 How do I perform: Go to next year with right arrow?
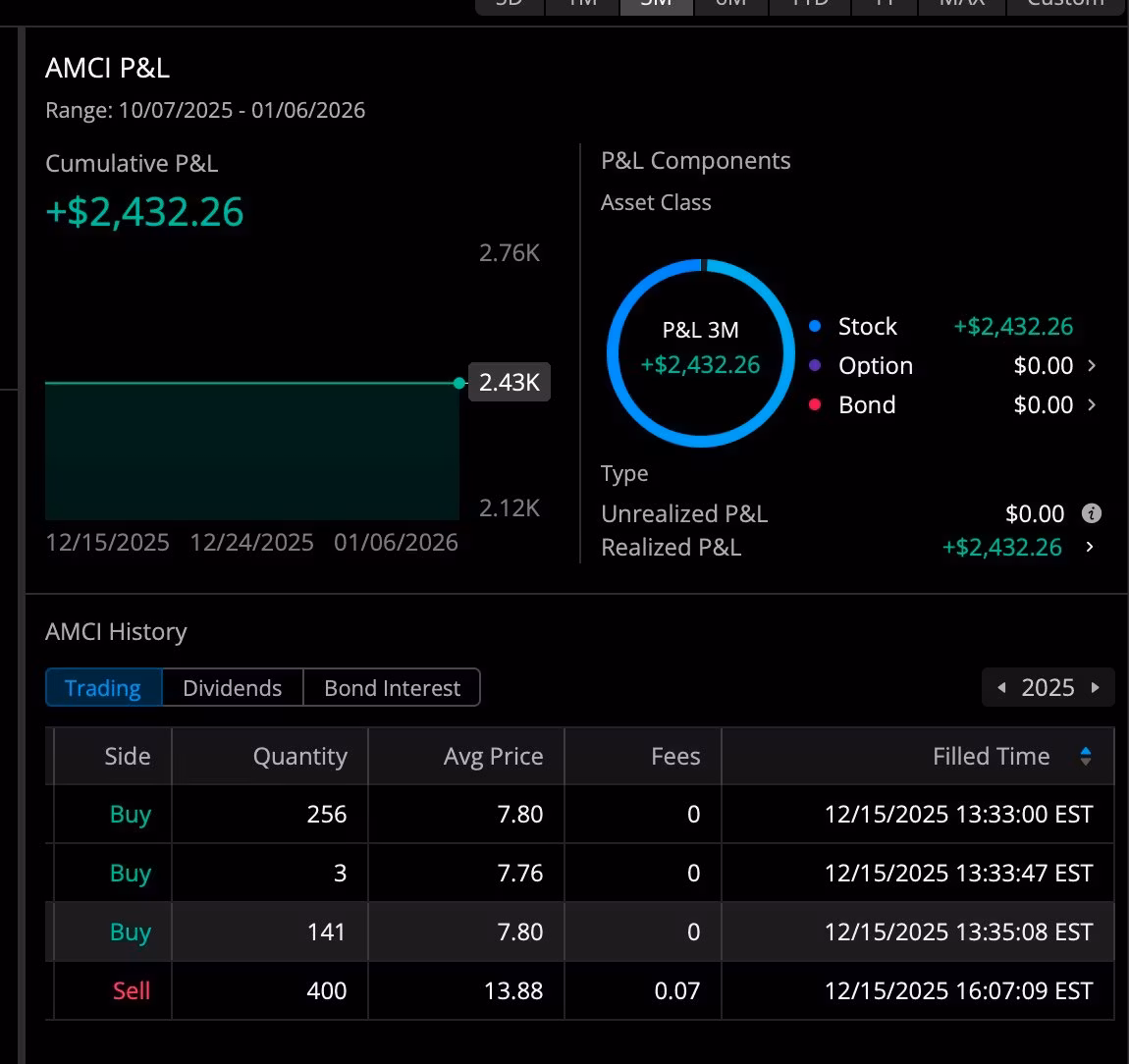[x=1096, y=687]
